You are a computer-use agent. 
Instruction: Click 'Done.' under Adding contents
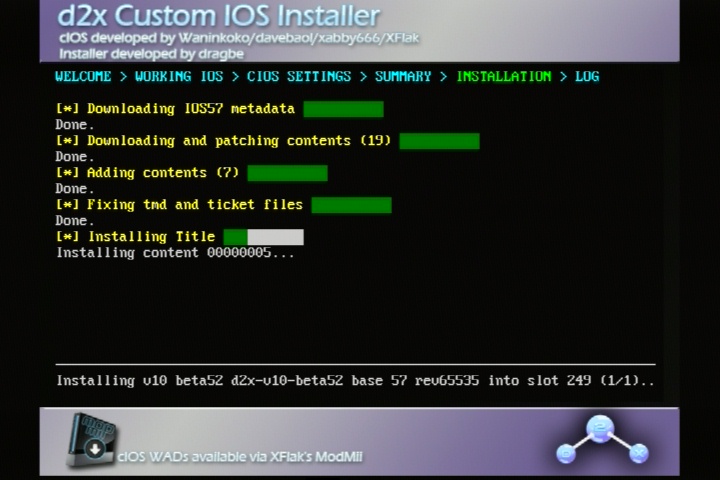tap(74, 189)
